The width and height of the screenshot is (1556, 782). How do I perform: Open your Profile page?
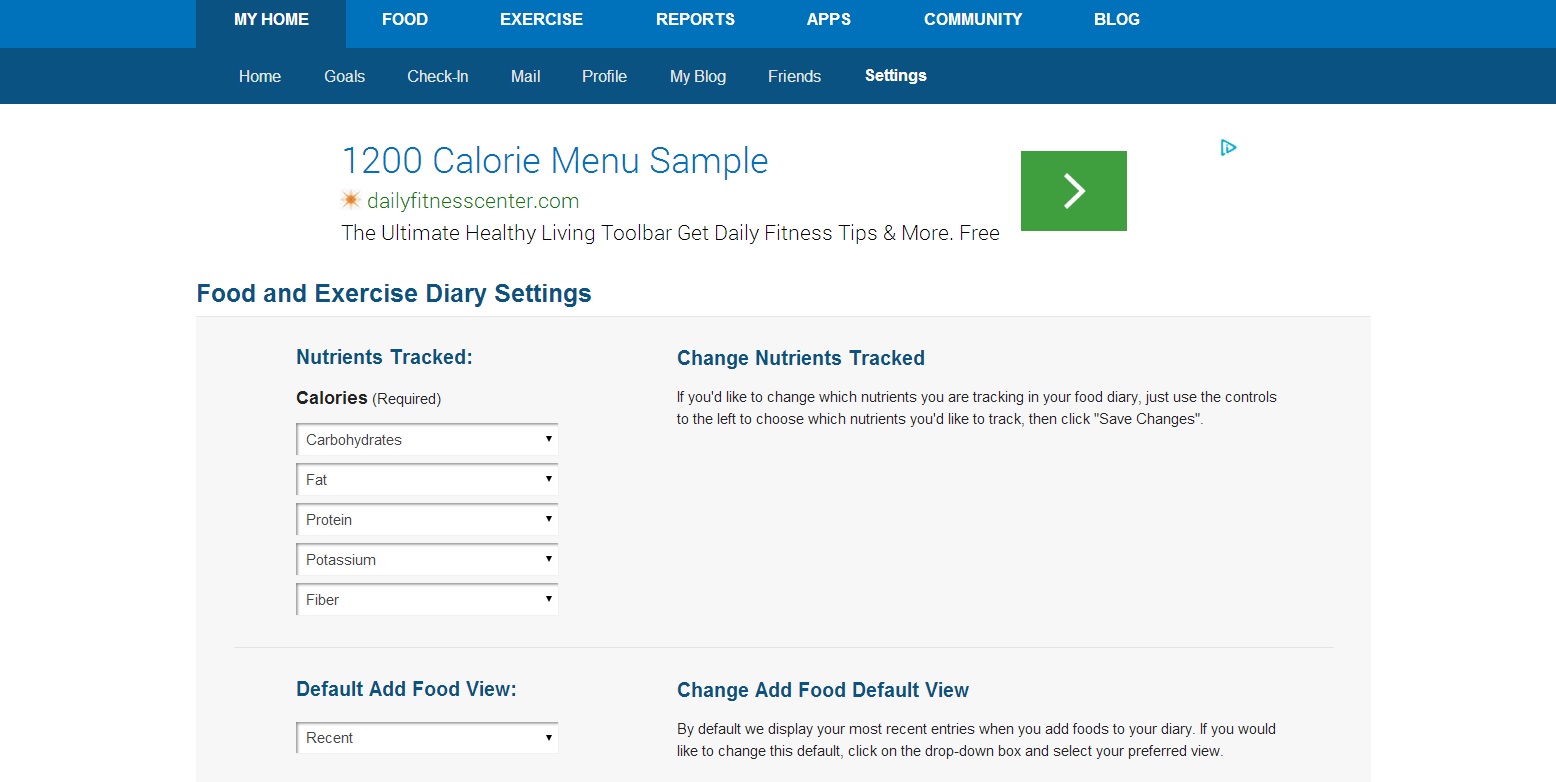604,76
